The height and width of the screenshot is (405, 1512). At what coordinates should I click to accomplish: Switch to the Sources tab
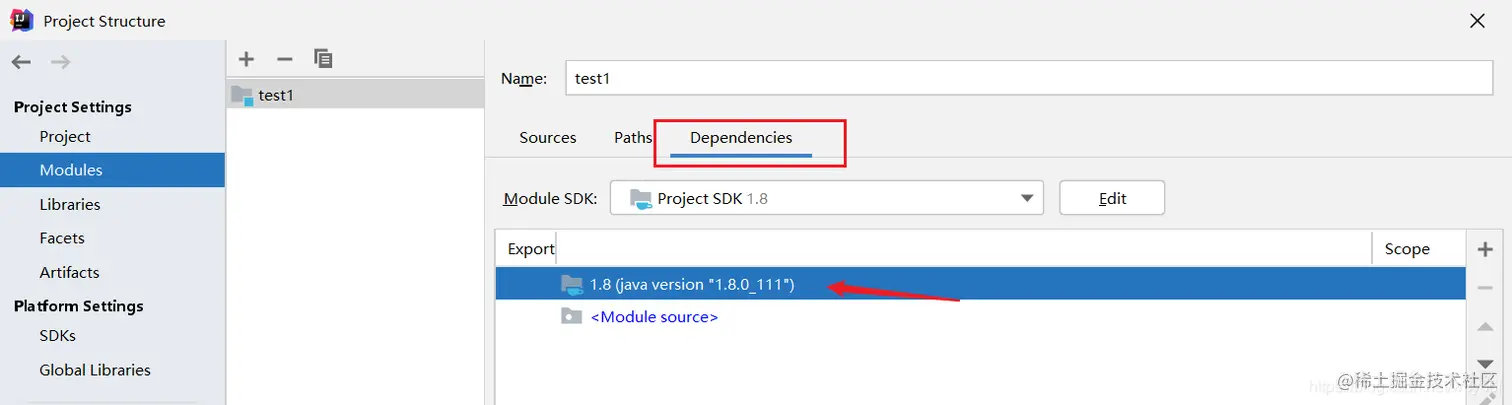[548, 138]
